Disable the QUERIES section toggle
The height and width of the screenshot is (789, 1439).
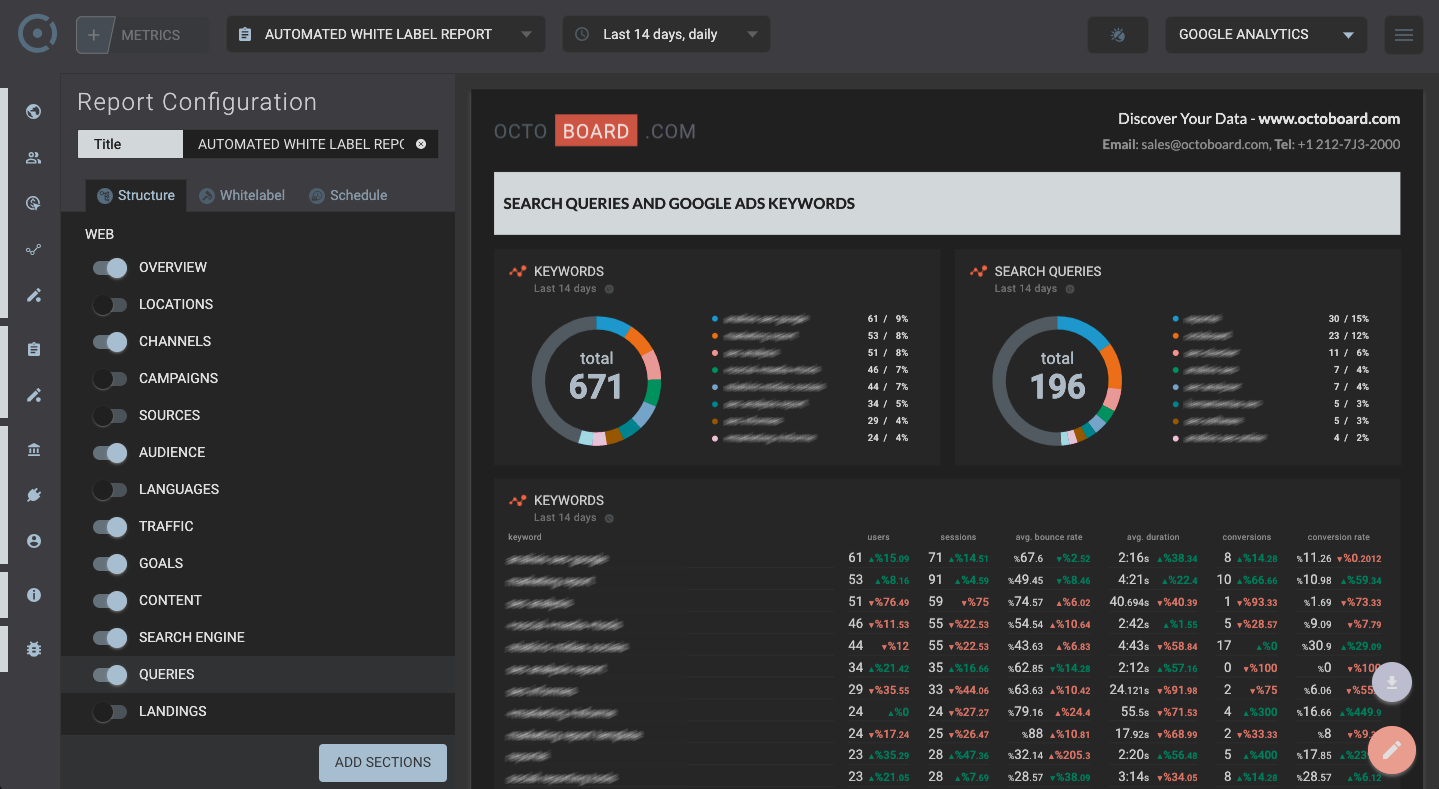point(110,675)
